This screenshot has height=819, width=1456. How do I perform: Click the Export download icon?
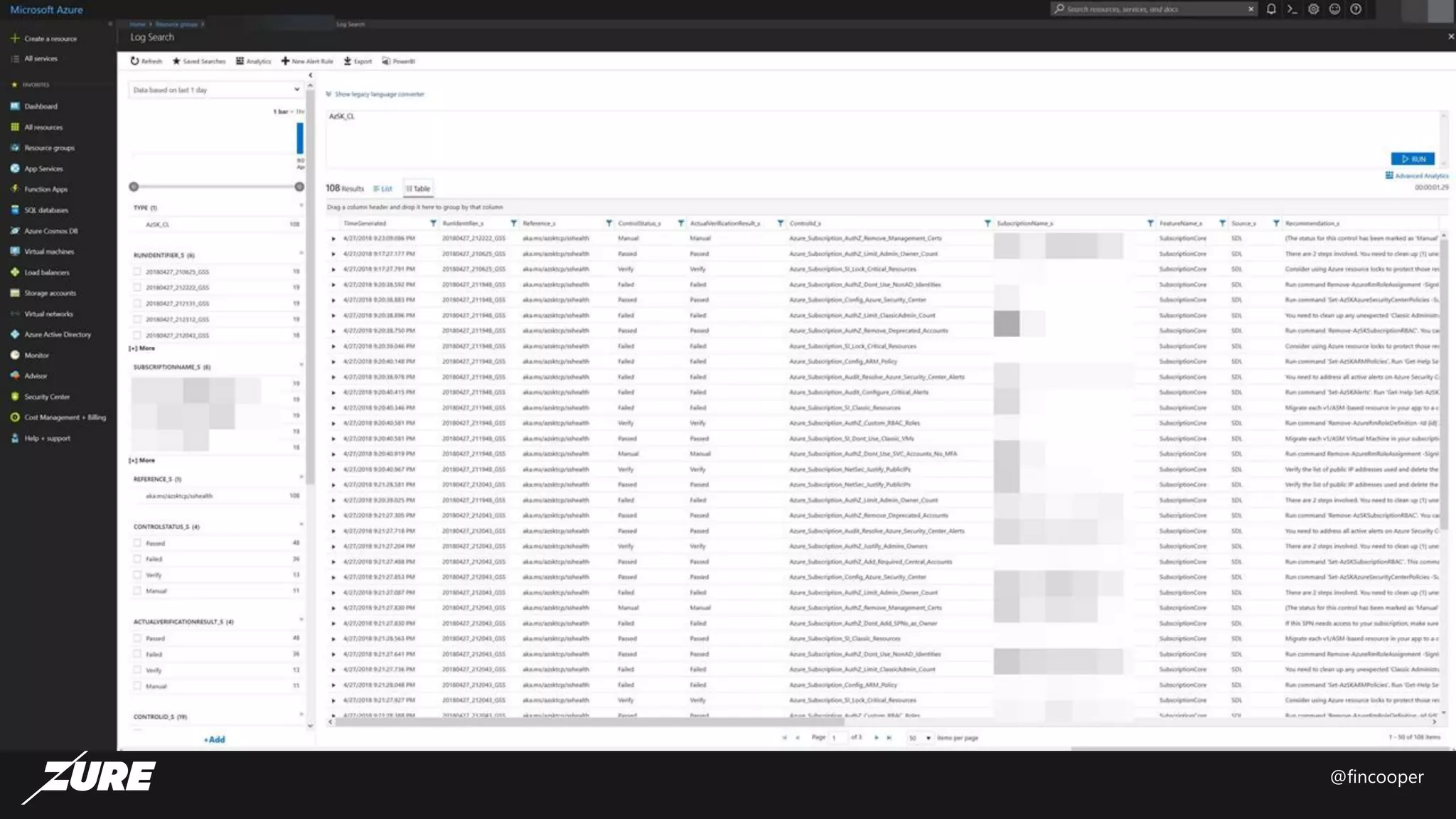348,61
